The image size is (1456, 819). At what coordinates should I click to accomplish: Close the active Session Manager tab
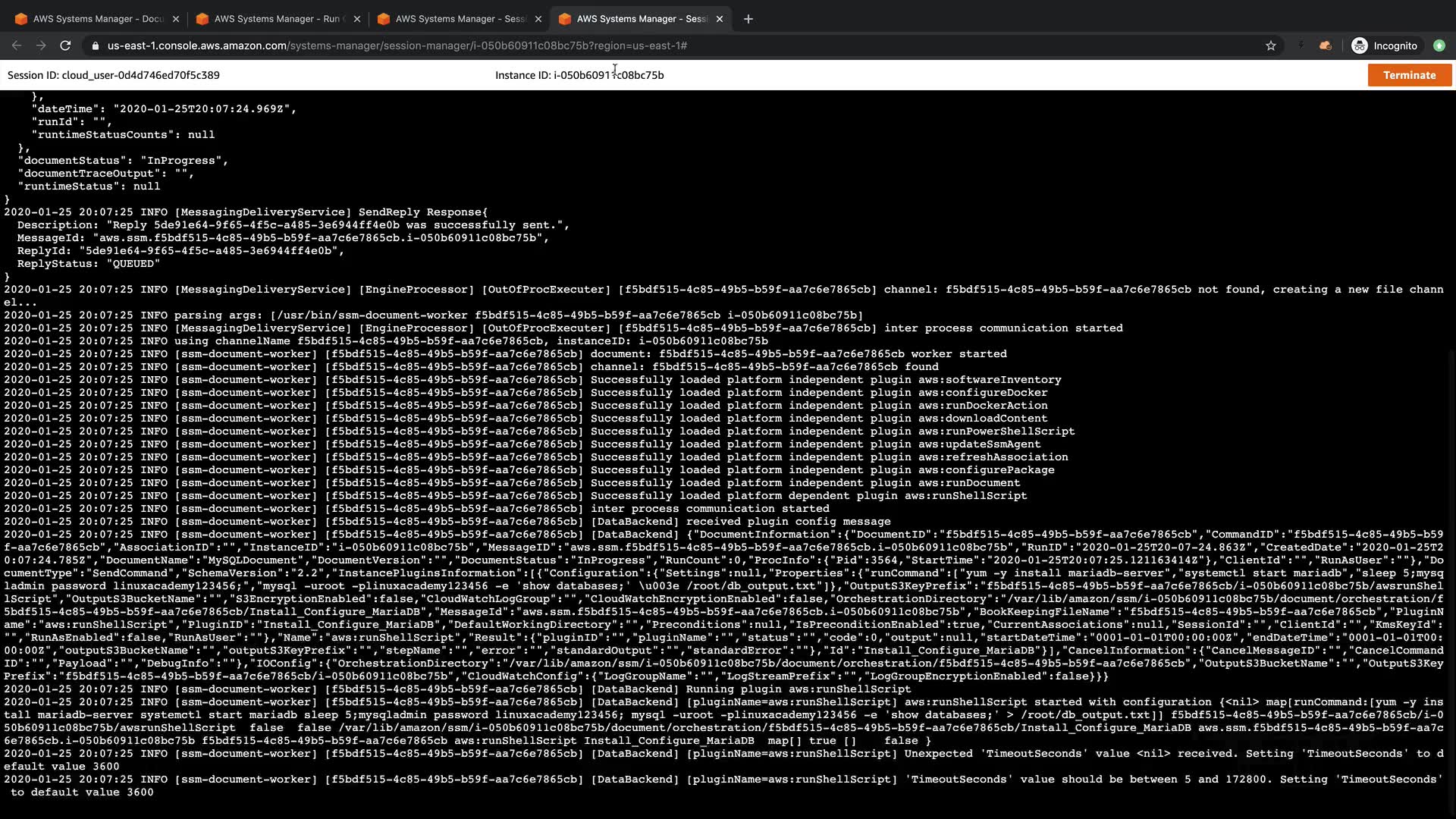click(720, 19)
